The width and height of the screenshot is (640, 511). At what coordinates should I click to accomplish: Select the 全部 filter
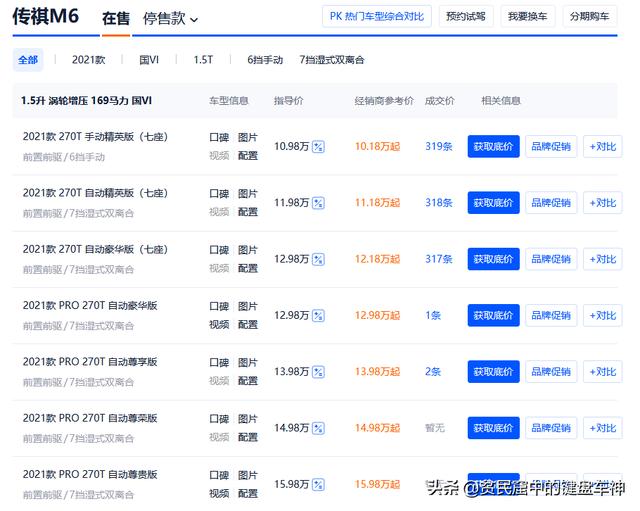tap(28, 60)
